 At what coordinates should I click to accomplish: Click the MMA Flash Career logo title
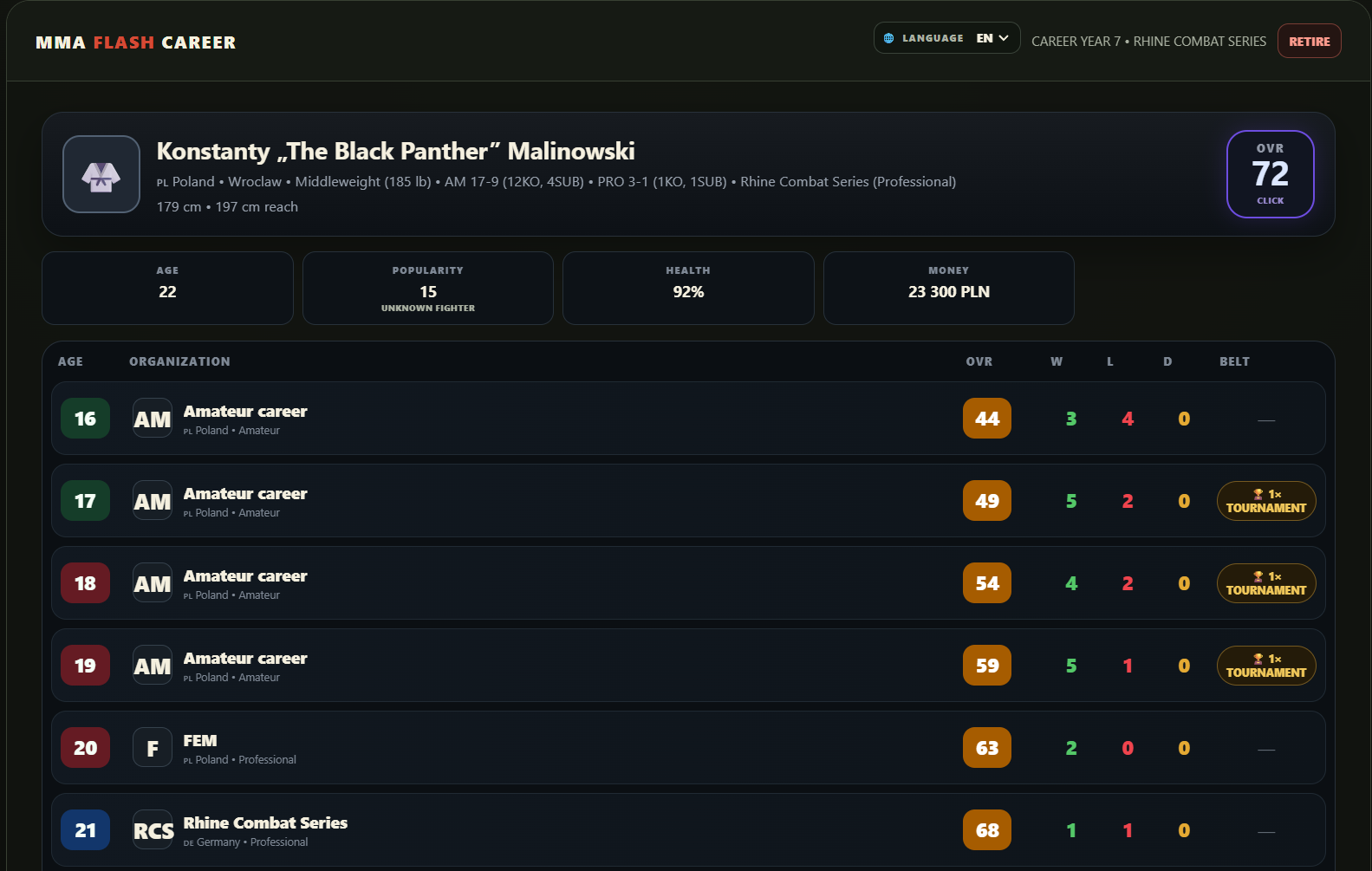coord(136,42)
